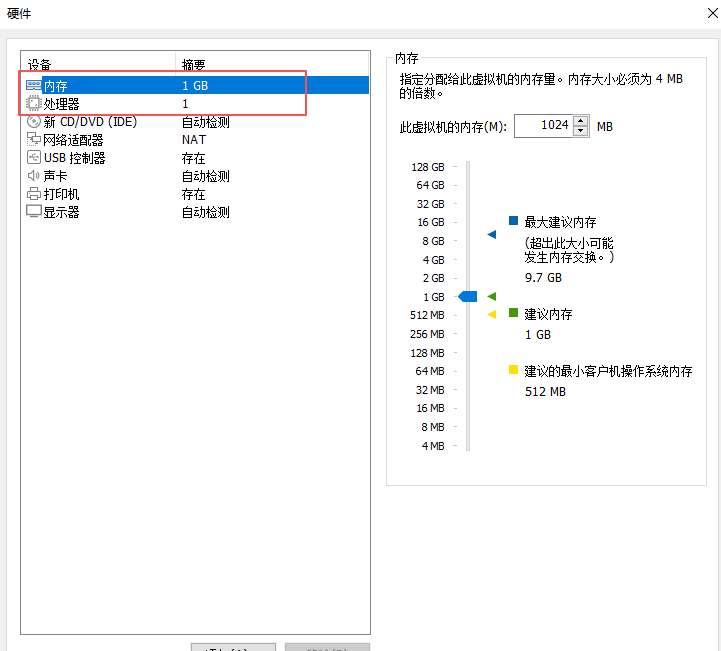Click the blue maximum recommended memory marker
Viewport: 721px width, 651px height.
491,234
